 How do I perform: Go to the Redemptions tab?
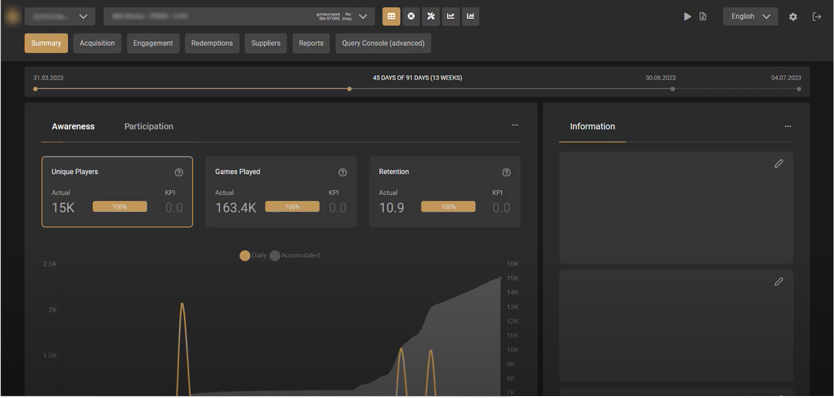tap(212, 43)
